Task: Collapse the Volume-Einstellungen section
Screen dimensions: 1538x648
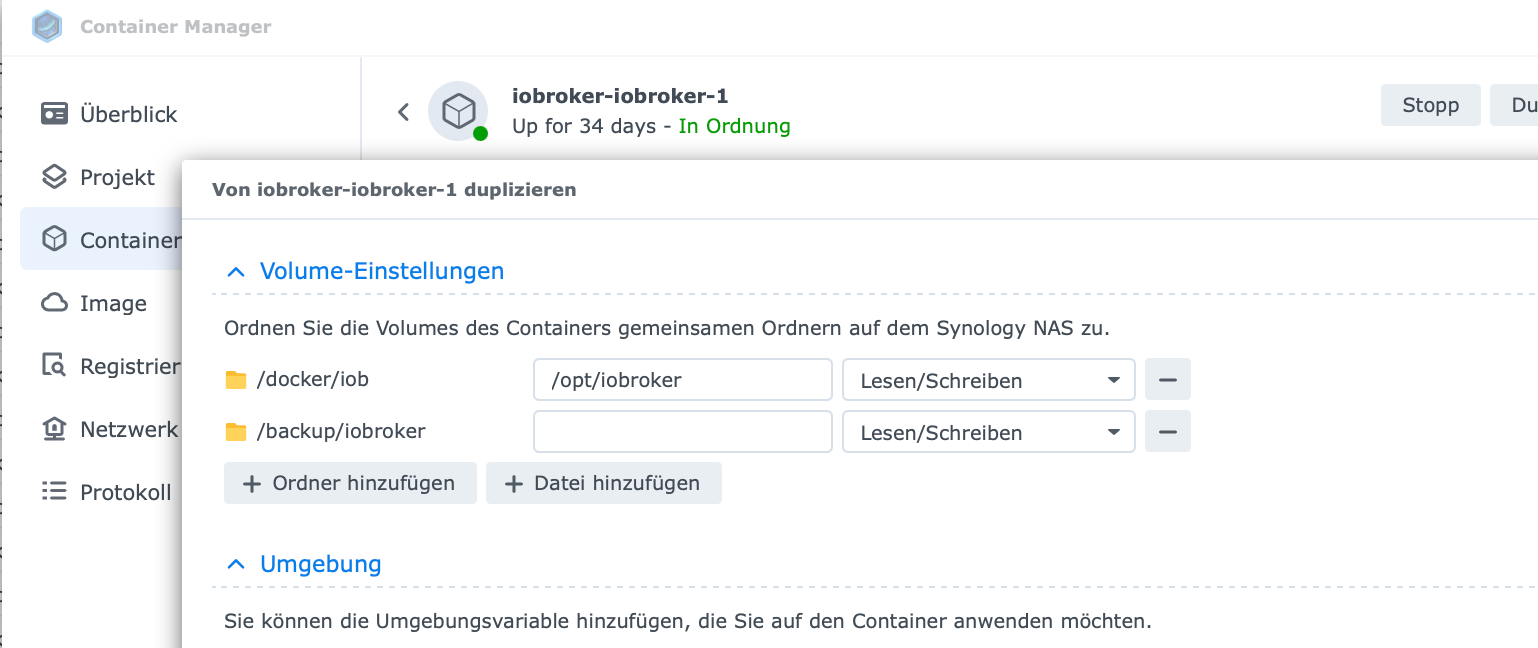Action: 236,271
